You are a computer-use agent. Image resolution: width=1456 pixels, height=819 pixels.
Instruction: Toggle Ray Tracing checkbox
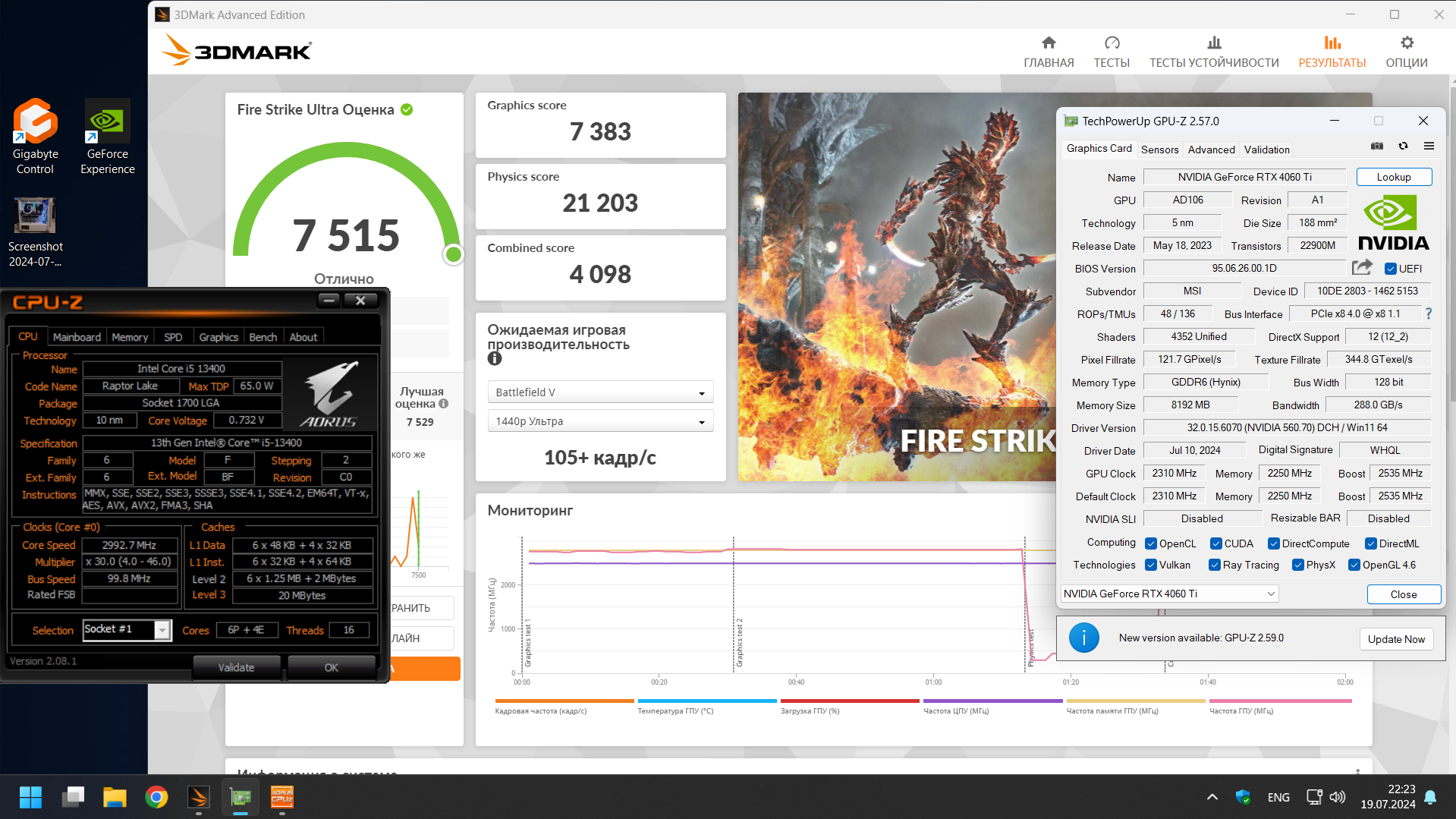tap(1214, 565)
